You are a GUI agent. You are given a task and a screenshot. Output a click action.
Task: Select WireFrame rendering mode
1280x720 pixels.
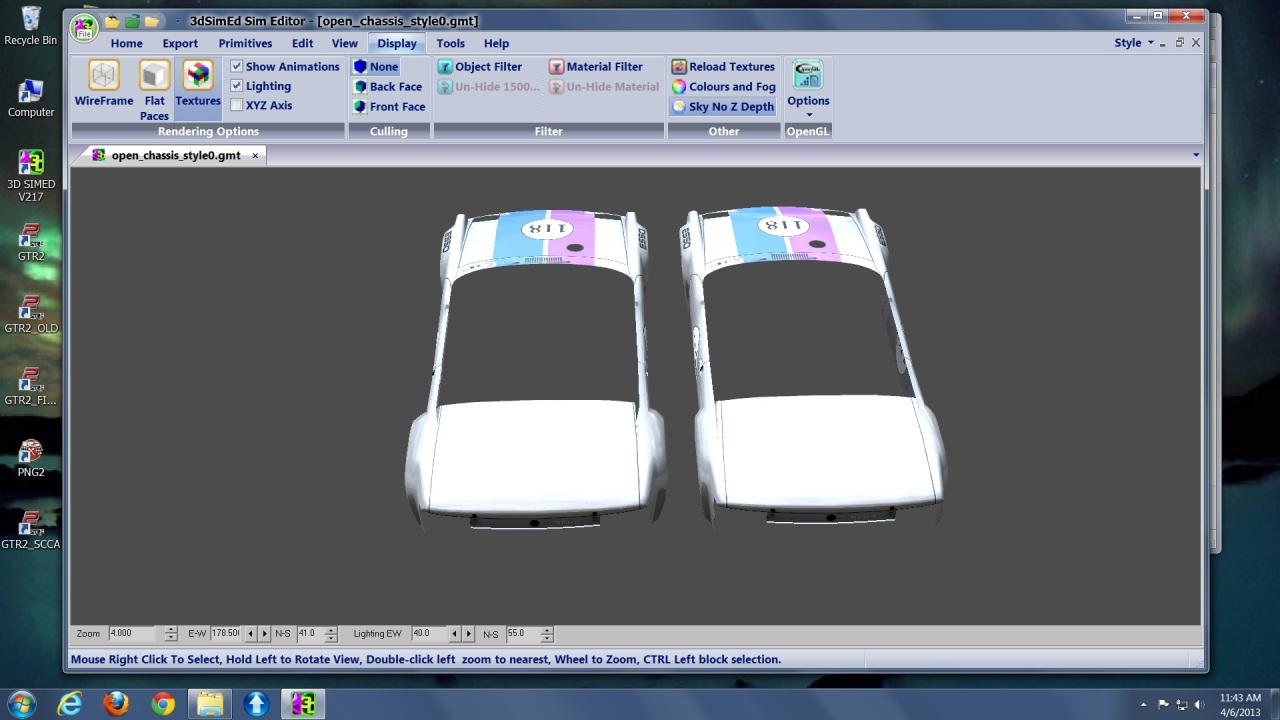tap(103, 83)
